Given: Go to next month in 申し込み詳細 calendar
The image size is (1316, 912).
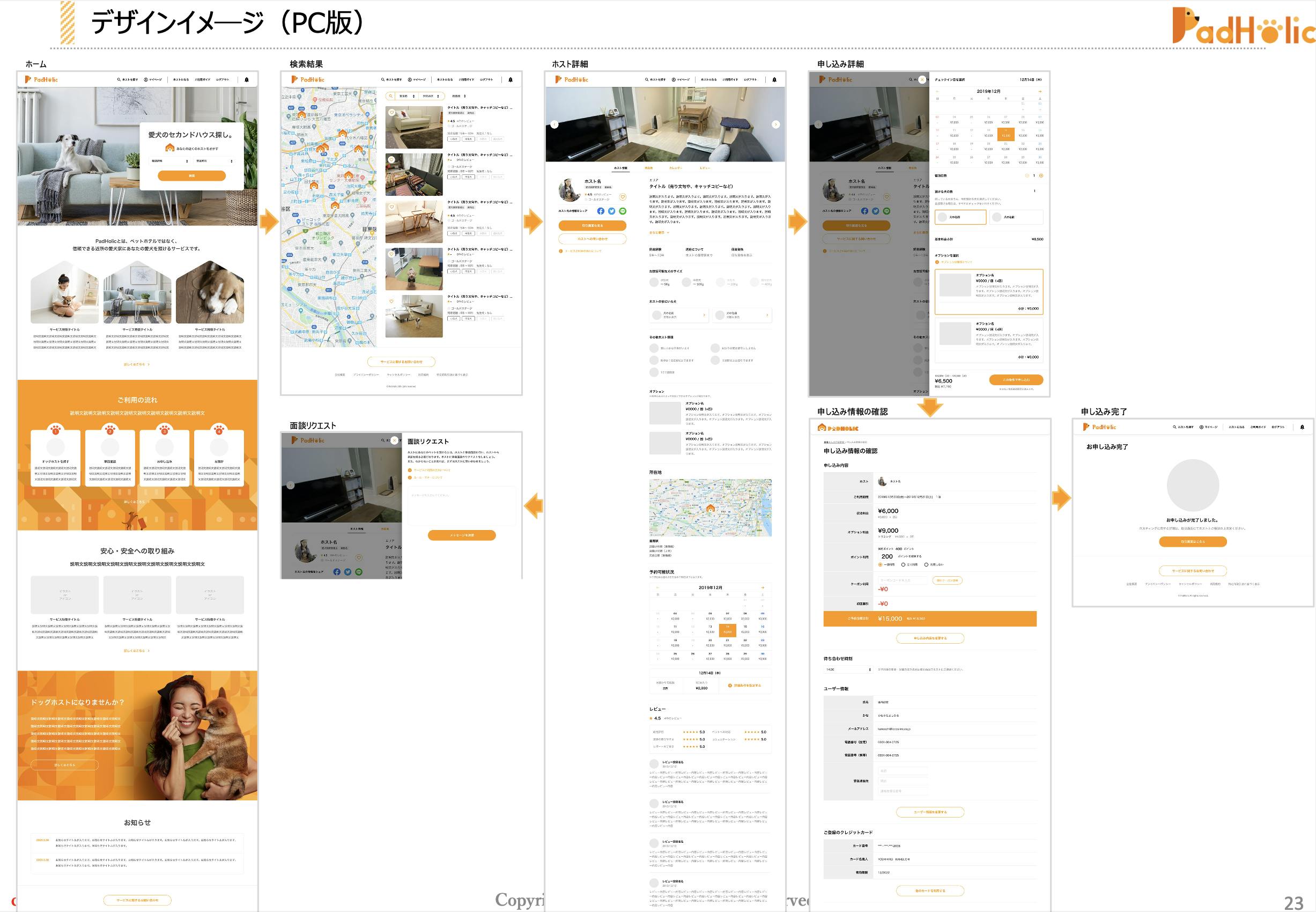Looking at the screenshot, I should (1039, 91).
